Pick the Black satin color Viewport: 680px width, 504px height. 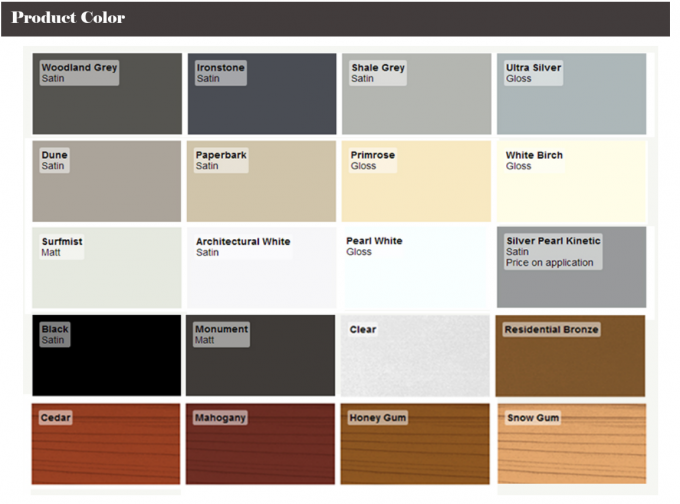tap(107, 356)
